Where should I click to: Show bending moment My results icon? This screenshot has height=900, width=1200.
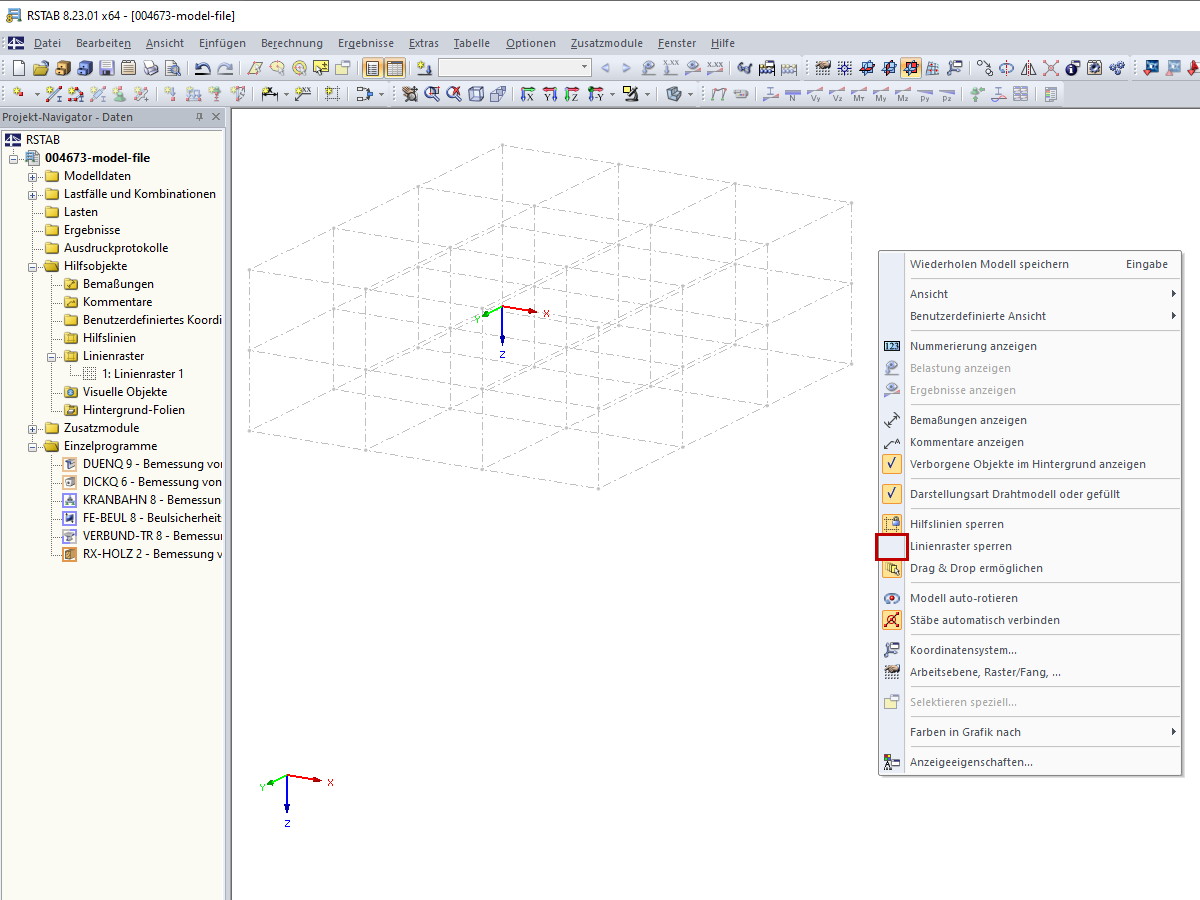pos(881,94)
